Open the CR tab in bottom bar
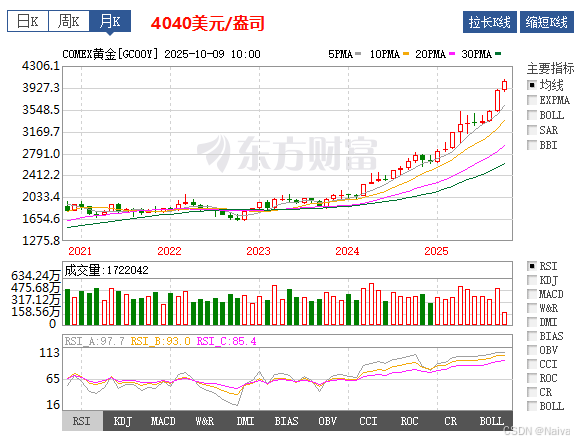The height and width of the screenshot is (442, 574). 451,421
